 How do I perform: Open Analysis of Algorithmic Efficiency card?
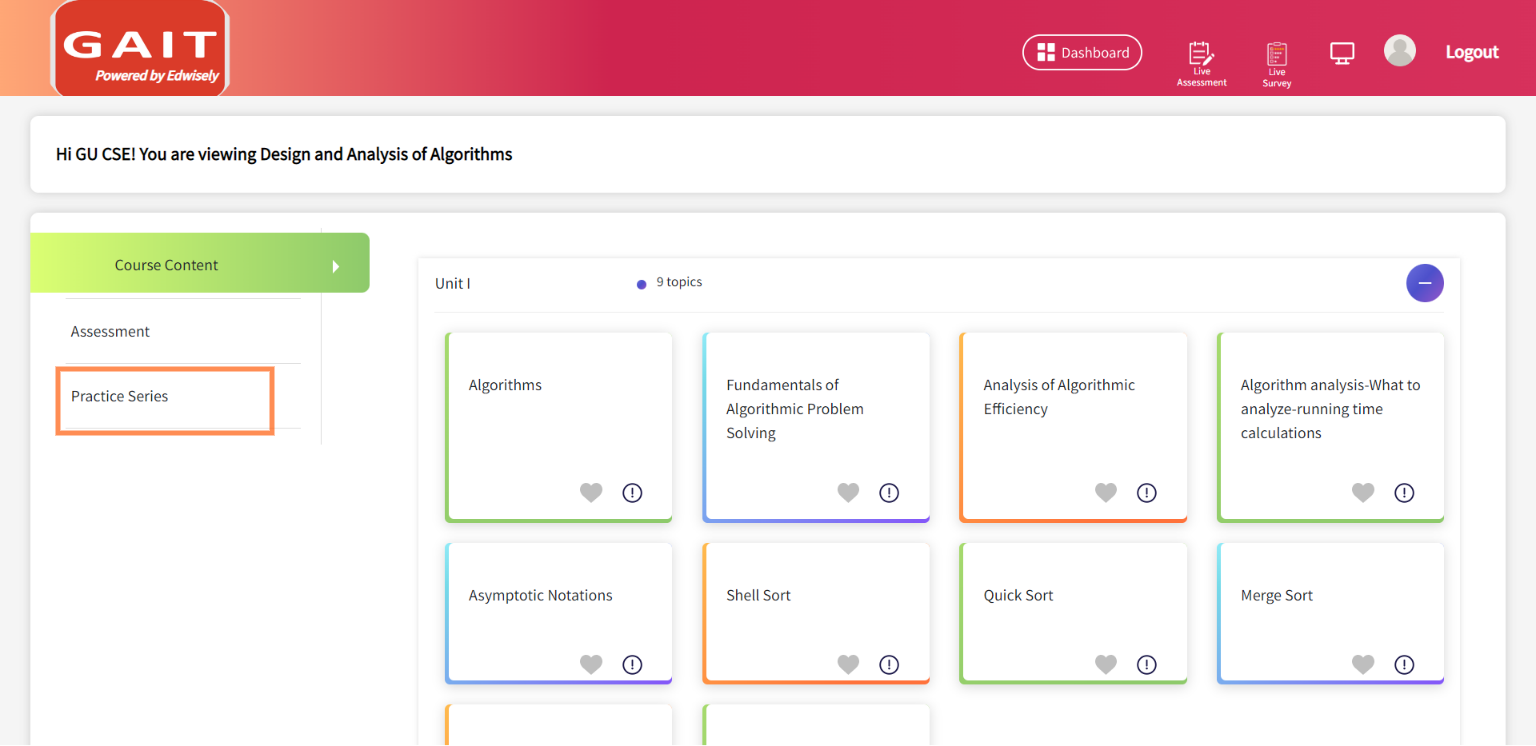pyautogui.click(x=1073, y=427)
